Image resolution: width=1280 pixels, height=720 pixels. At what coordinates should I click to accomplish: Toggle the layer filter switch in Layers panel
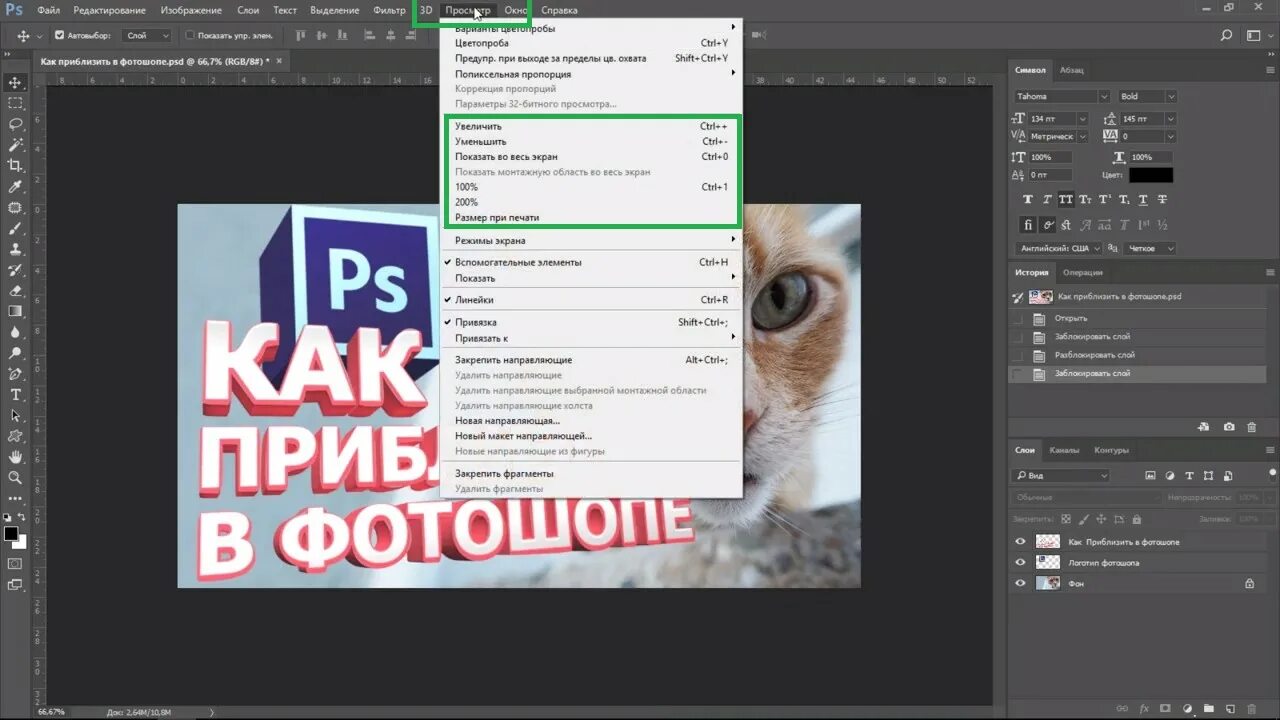(1272, 473)
